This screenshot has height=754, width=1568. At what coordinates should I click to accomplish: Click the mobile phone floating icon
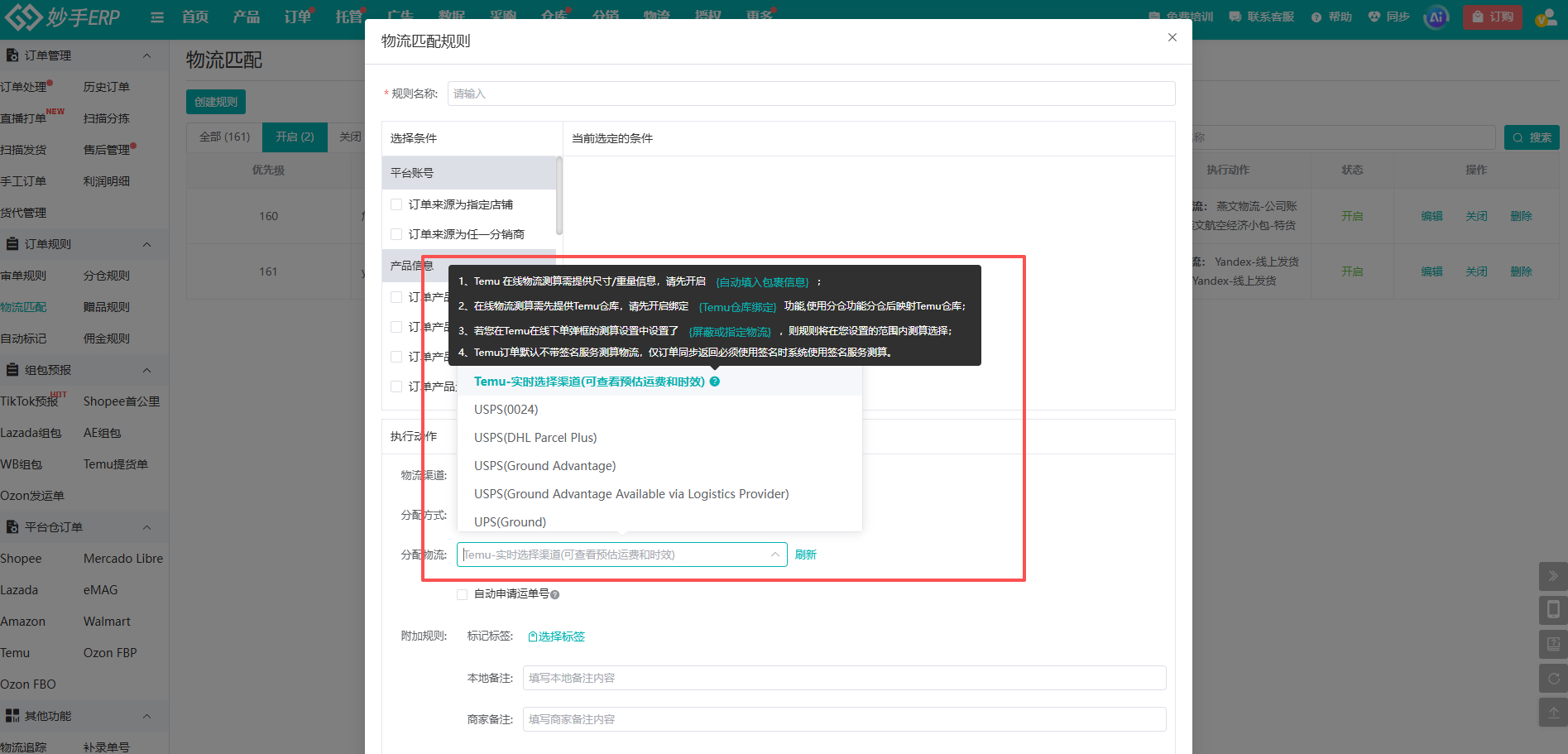tap(1553, 610)
